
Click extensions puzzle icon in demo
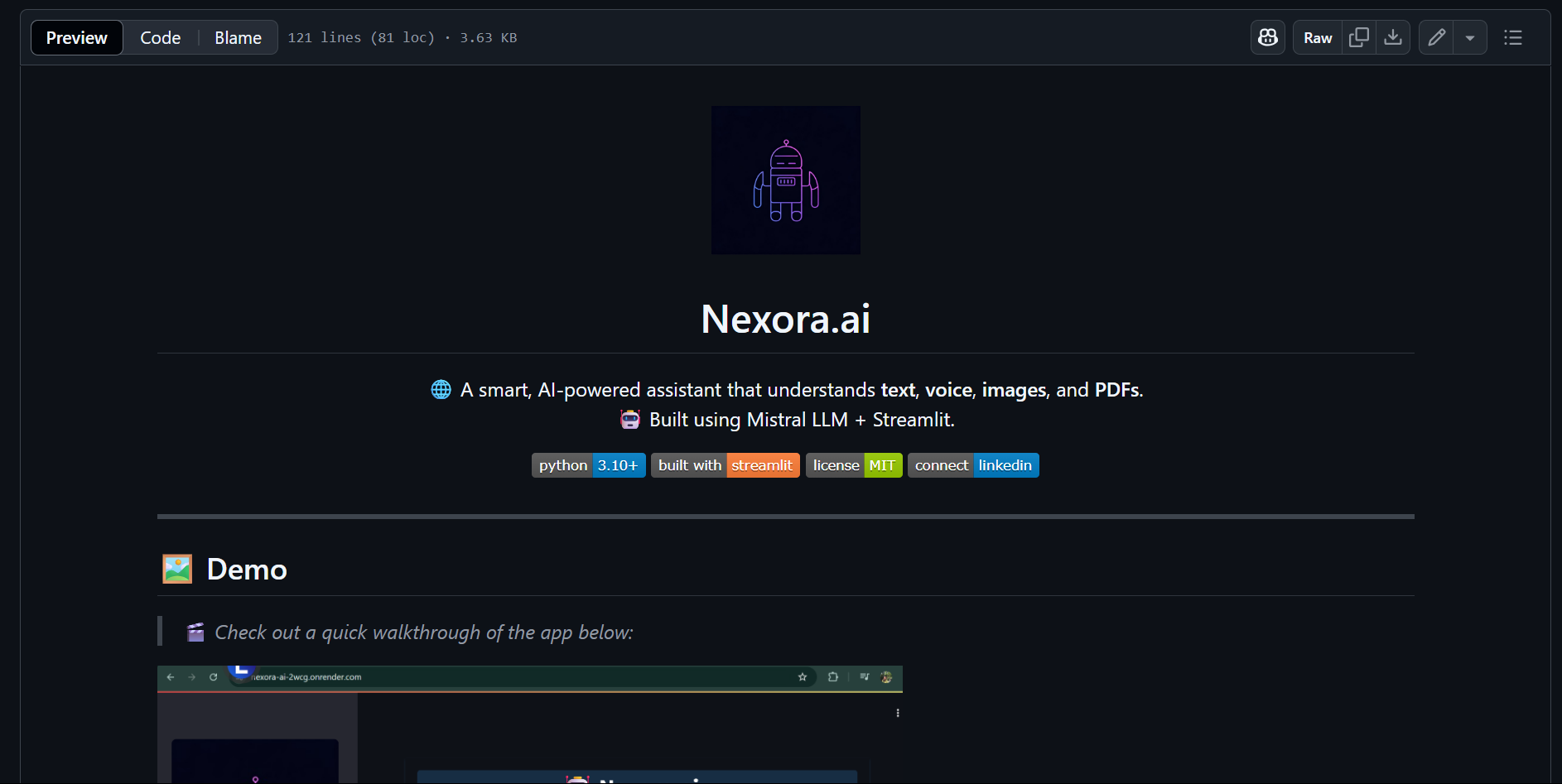tap(833, 677)
